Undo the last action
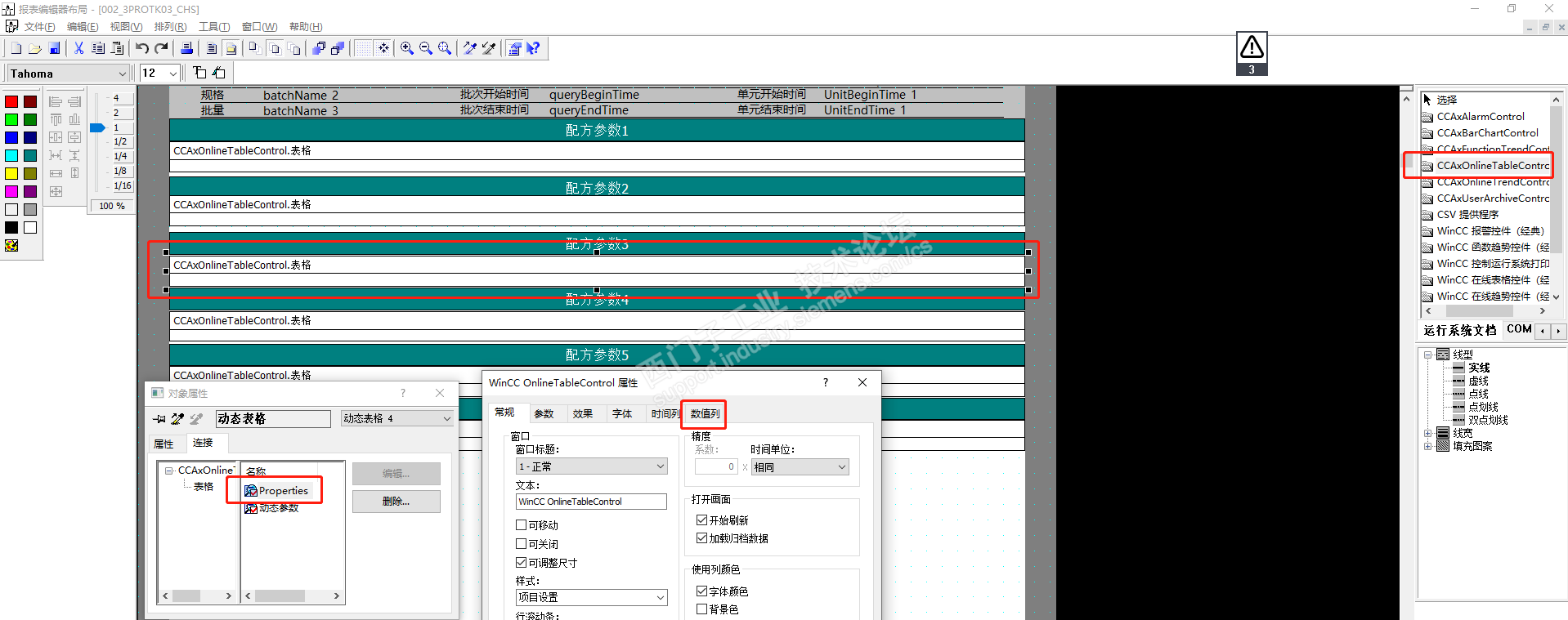The height and width of the screenshot is (620, 1568). pyautogui.click(x=142, y=48)
